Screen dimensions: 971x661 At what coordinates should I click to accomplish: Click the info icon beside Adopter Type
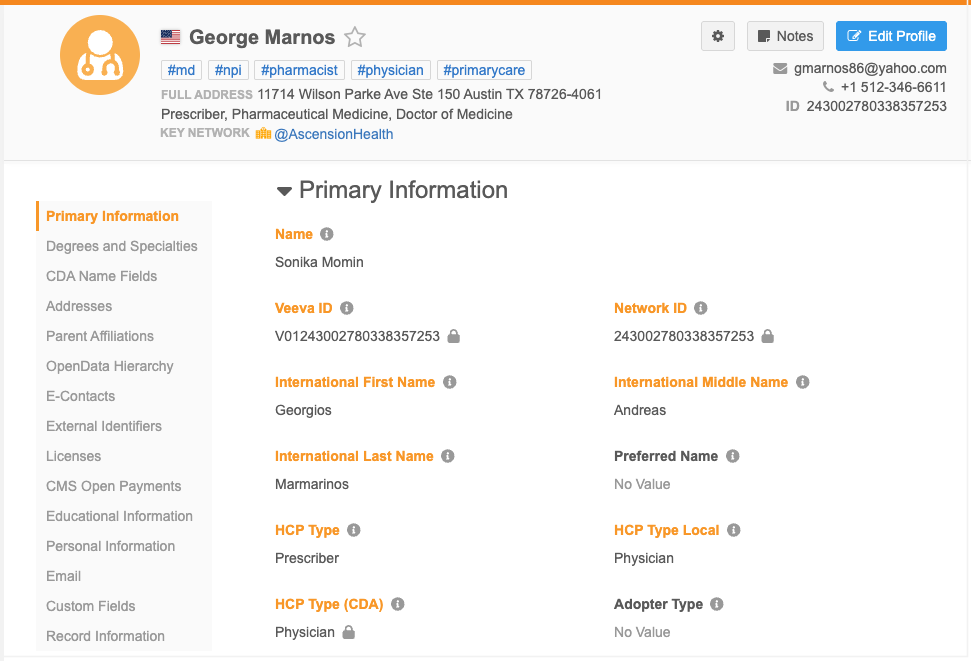pyautogui.click(x=716, y=604)
